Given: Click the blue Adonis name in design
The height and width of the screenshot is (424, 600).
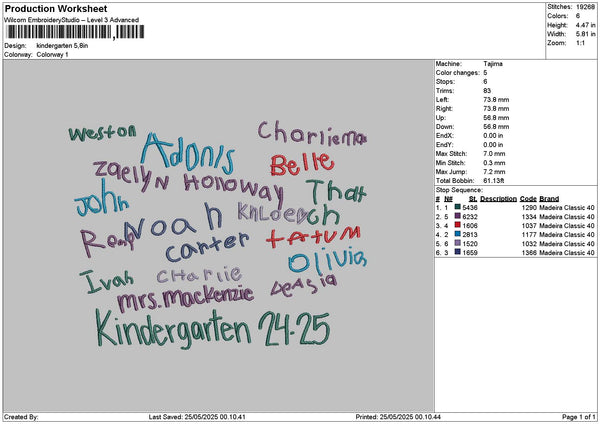Looking at the screenshot, I should point(188,154).
